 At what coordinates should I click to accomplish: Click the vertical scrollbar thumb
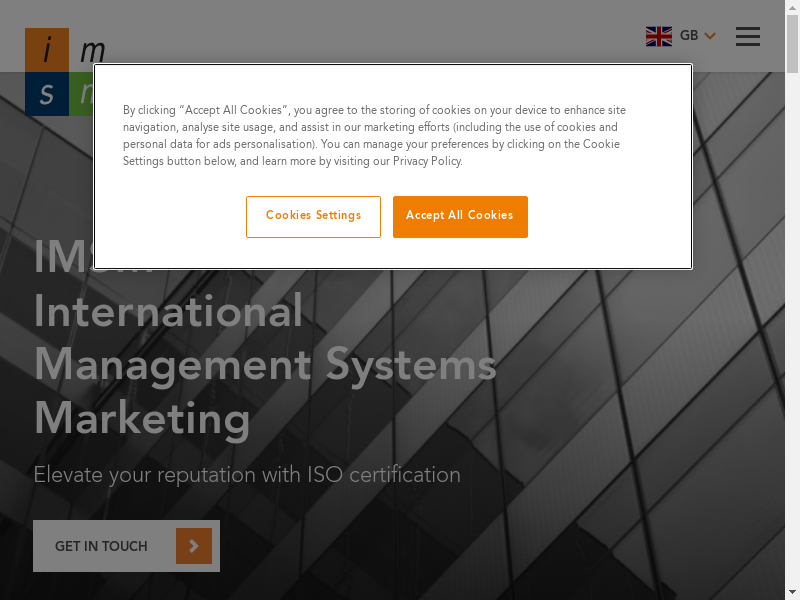792,45
